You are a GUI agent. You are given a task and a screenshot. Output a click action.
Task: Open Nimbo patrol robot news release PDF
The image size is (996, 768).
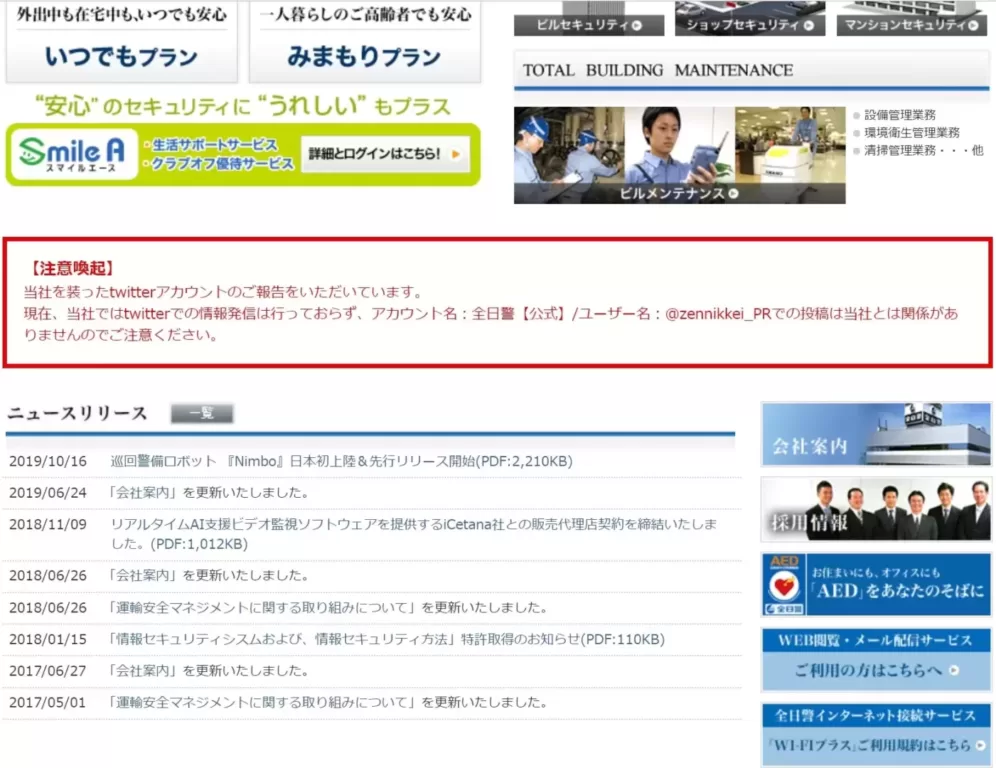341,461
